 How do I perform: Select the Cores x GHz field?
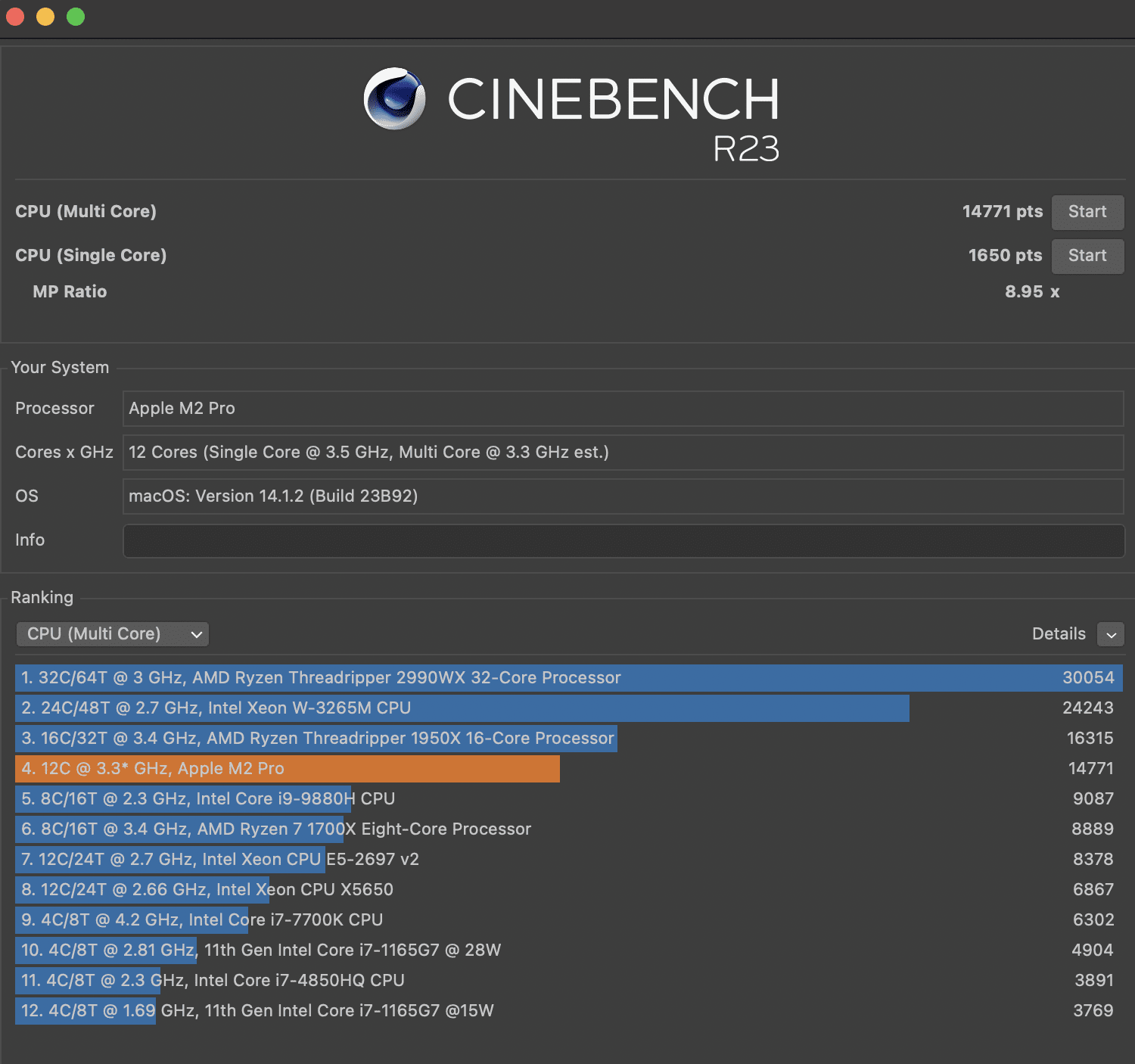click(623, 453)
